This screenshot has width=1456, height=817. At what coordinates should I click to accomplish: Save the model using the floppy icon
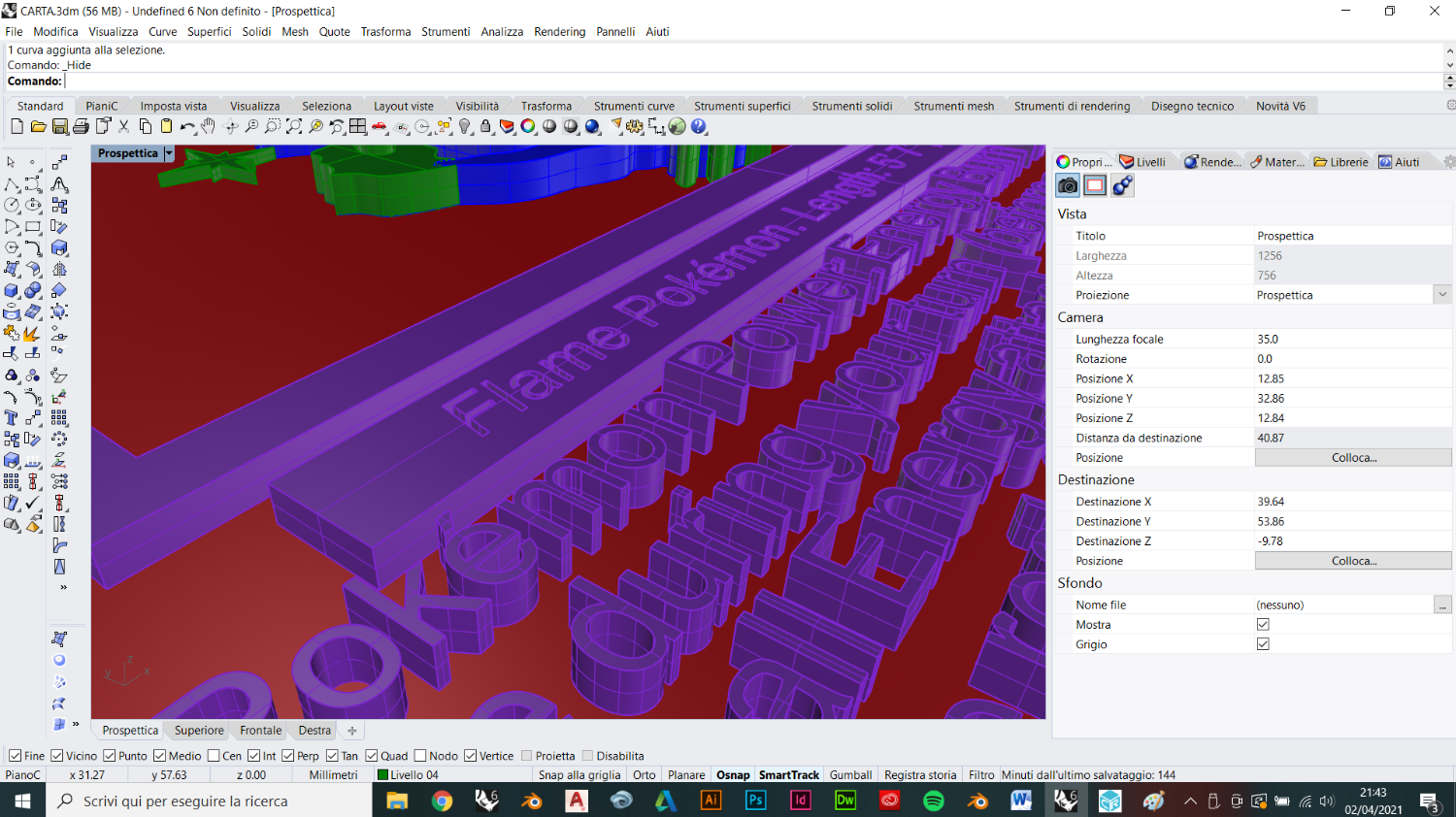[x=59, y=126]
